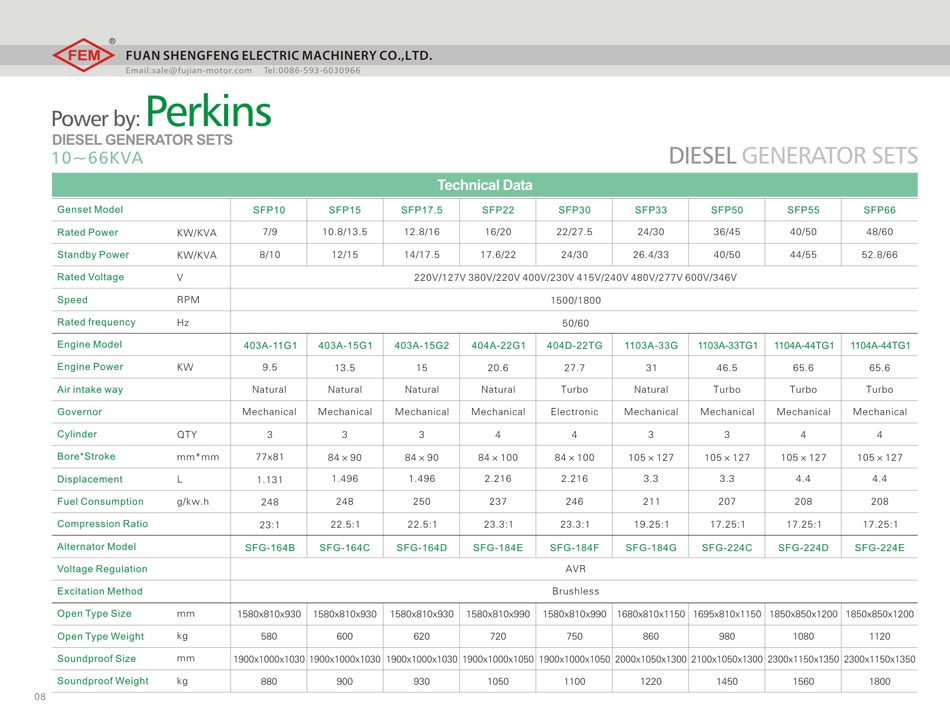Select open type weight 750
Screen dimensions: 950x727
574,637
